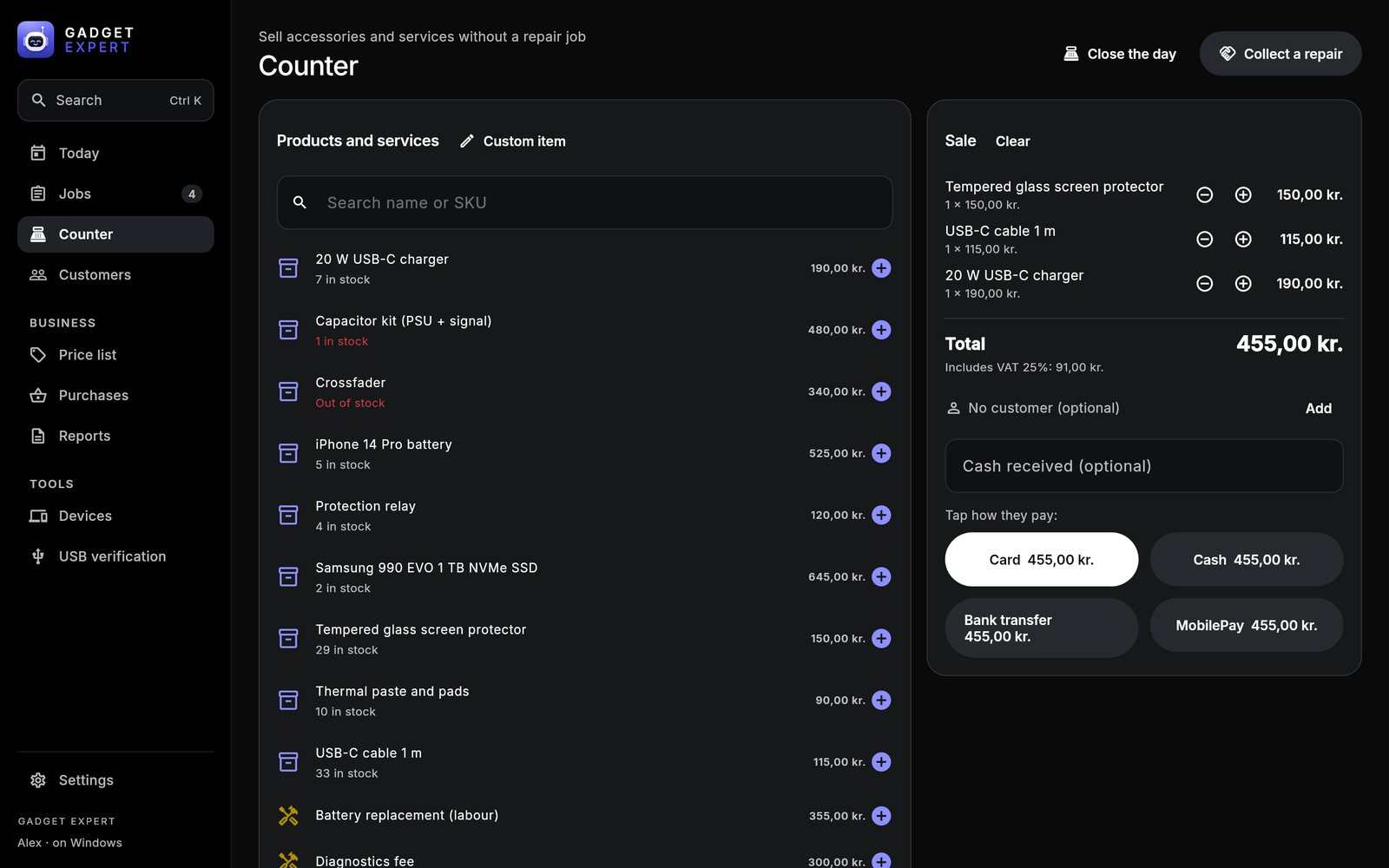Pay with MobilePay
Viewport: 1389px width, 868px height.
coord(1247,626)
